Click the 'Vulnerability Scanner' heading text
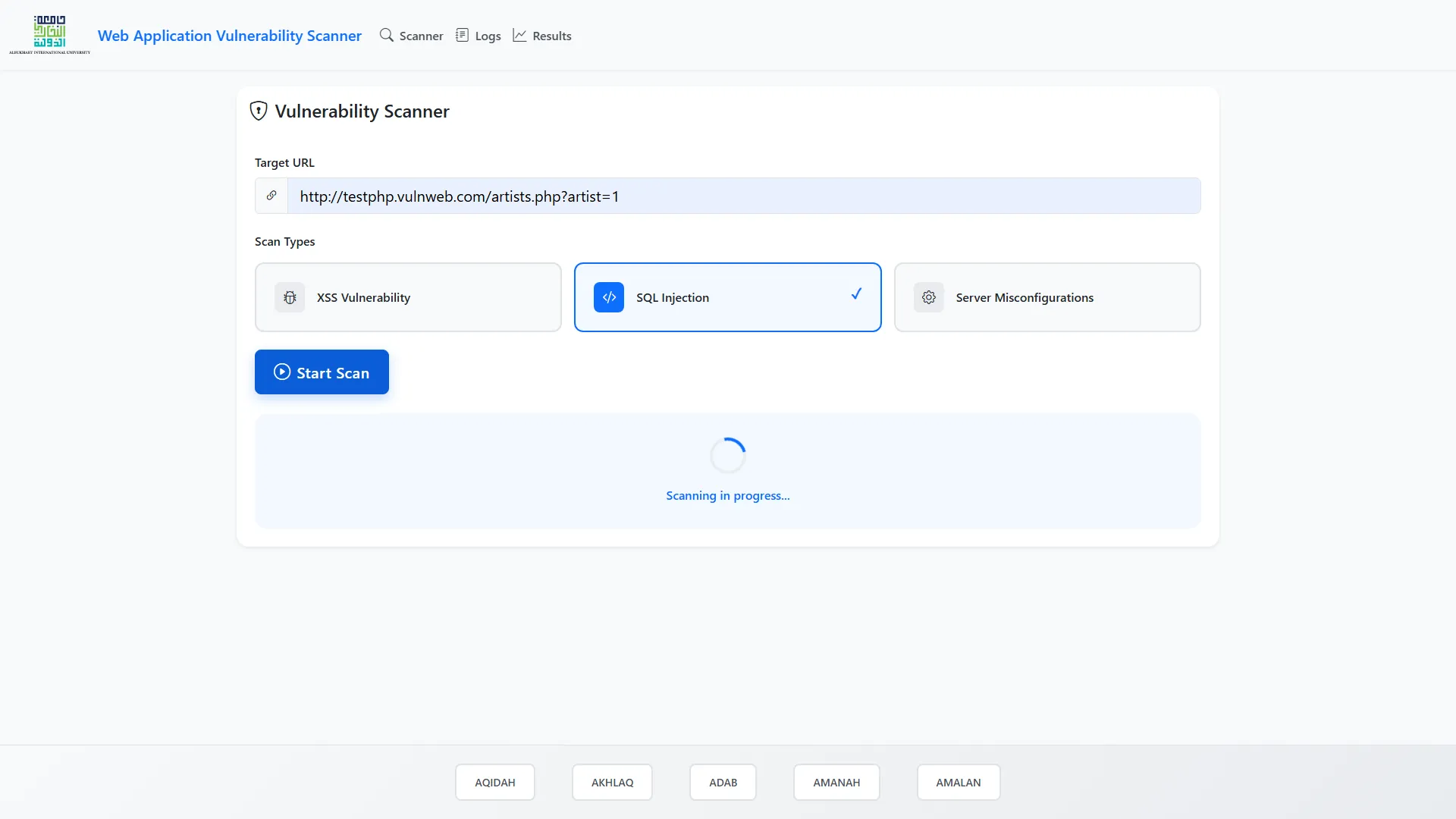The height and width of the screenshot is (819, 1456). 362,111
